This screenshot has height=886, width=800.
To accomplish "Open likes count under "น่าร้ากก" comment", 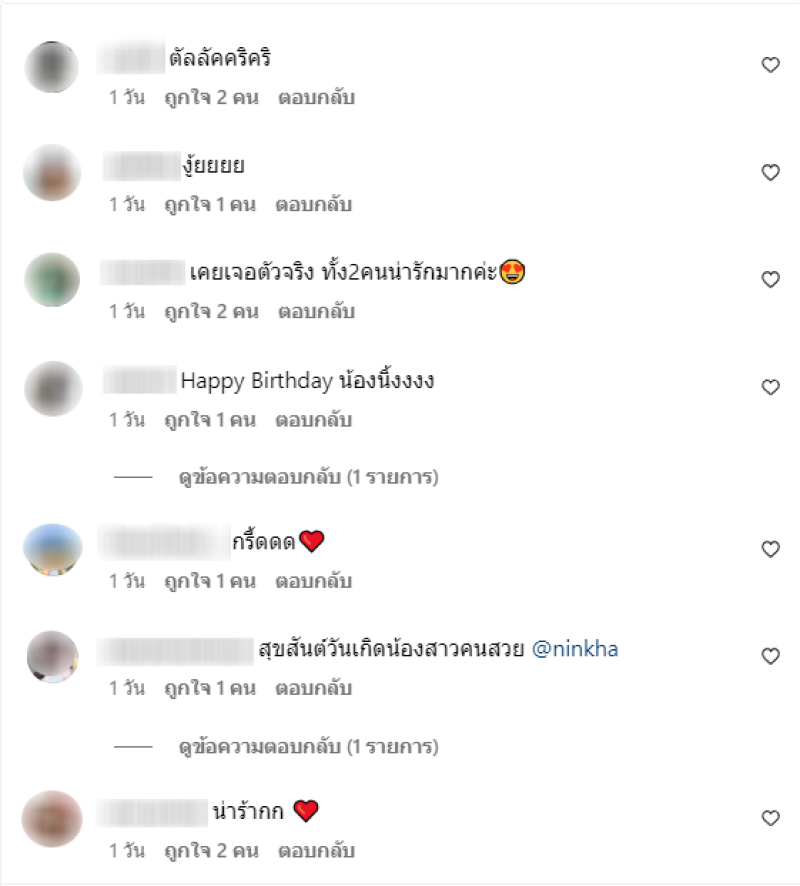I will (x=211, y=851).
